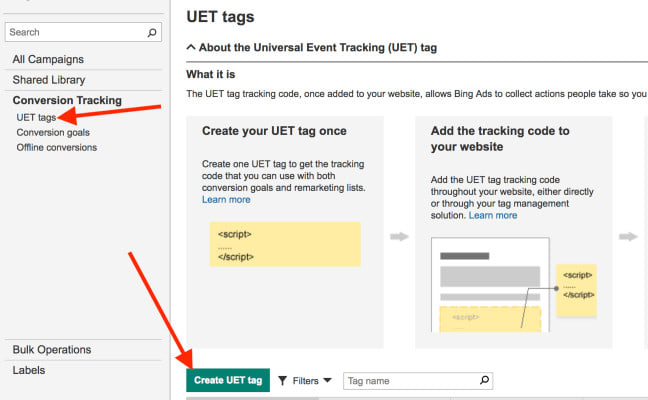The width and height of the screenshot is (648, 400).
Task: Click the Add the tracking code heading
Action: tap(500, 139)
